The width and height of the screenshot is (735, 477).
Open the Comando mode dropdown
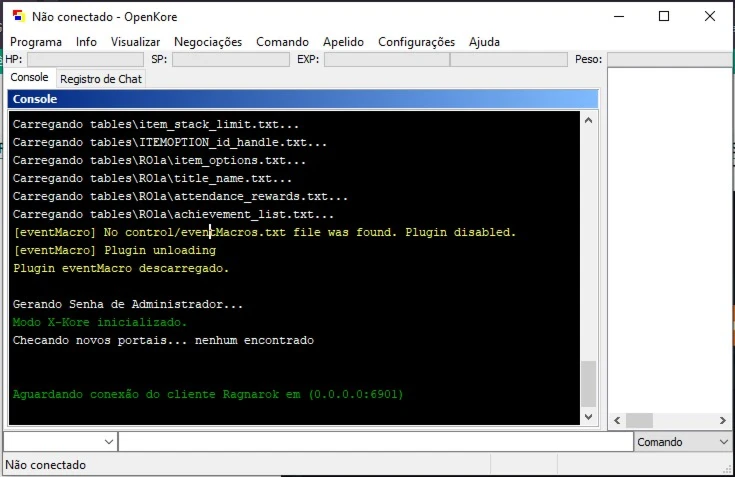click(x=683, y=441)
